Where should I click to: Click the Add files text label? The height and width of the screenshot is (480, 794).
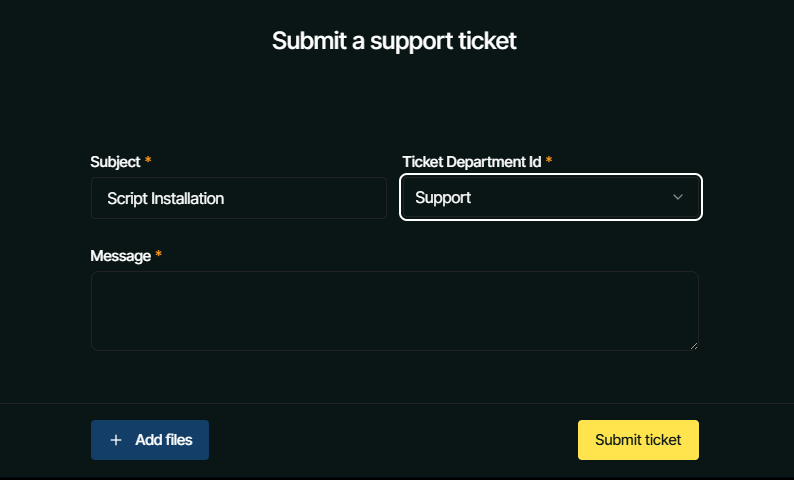coord(164,440)
